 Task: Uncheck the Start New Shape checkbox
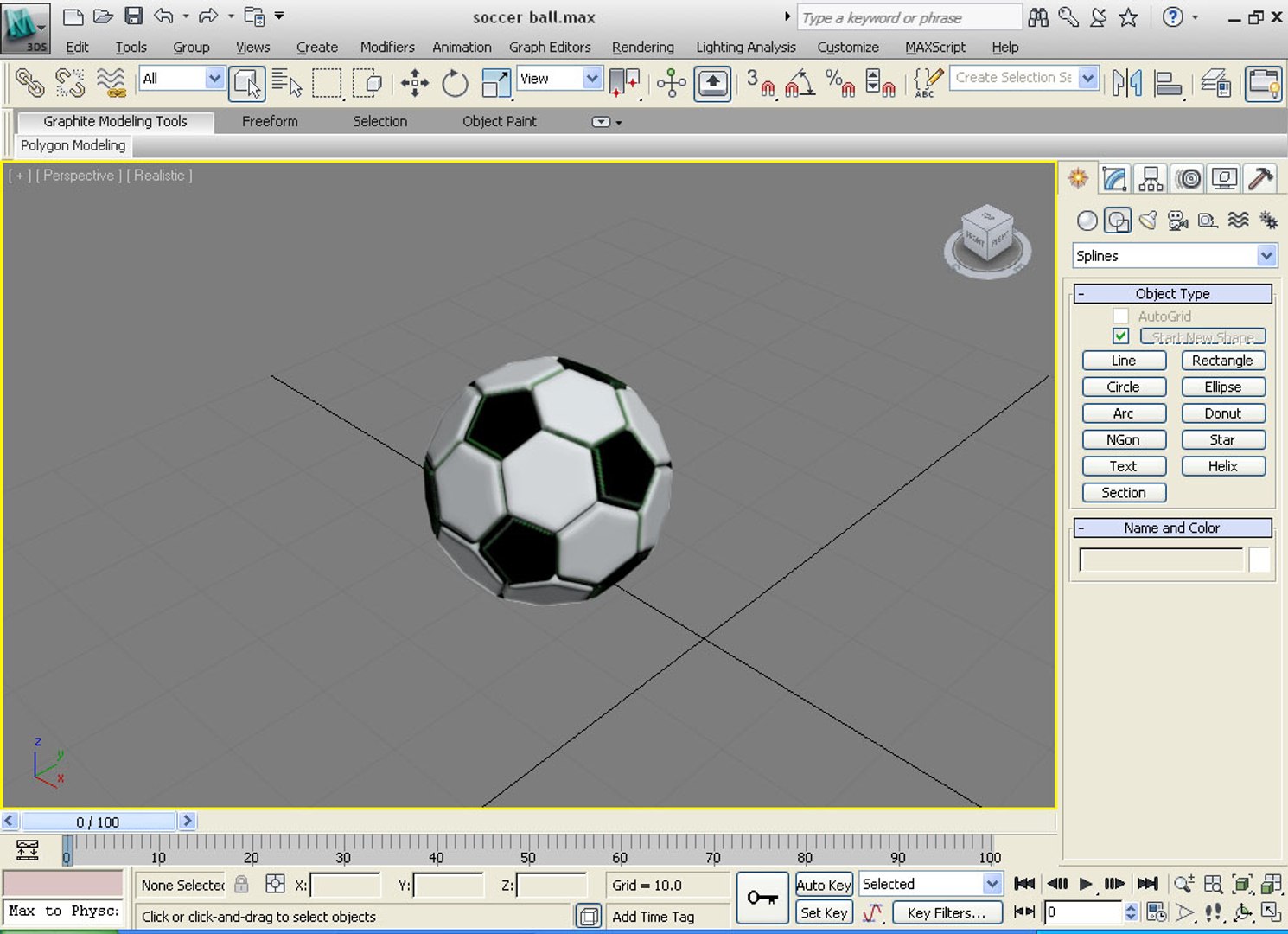[x=1120, y=336]
